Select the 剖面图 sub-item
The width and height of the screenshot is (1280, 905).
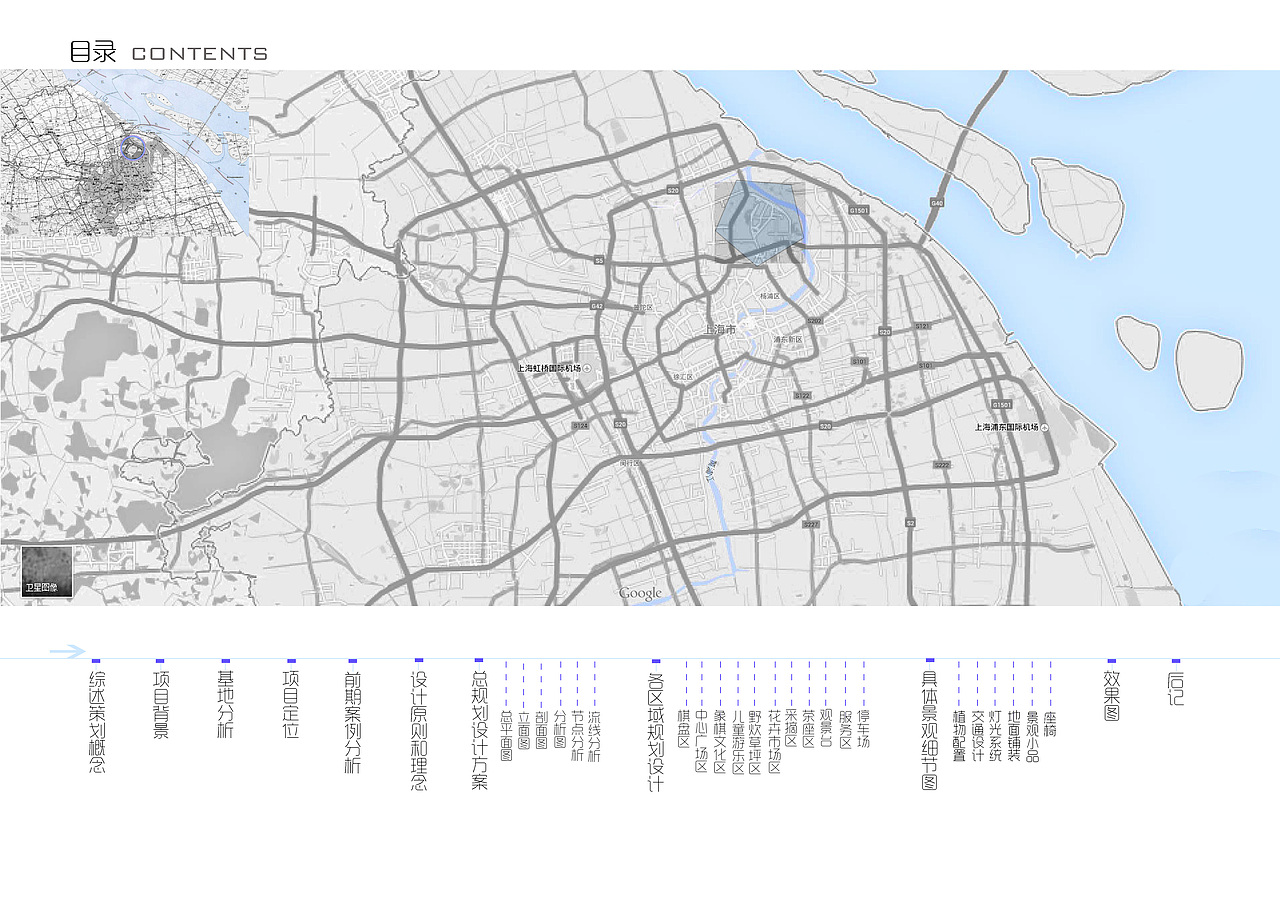pos(541,730)
